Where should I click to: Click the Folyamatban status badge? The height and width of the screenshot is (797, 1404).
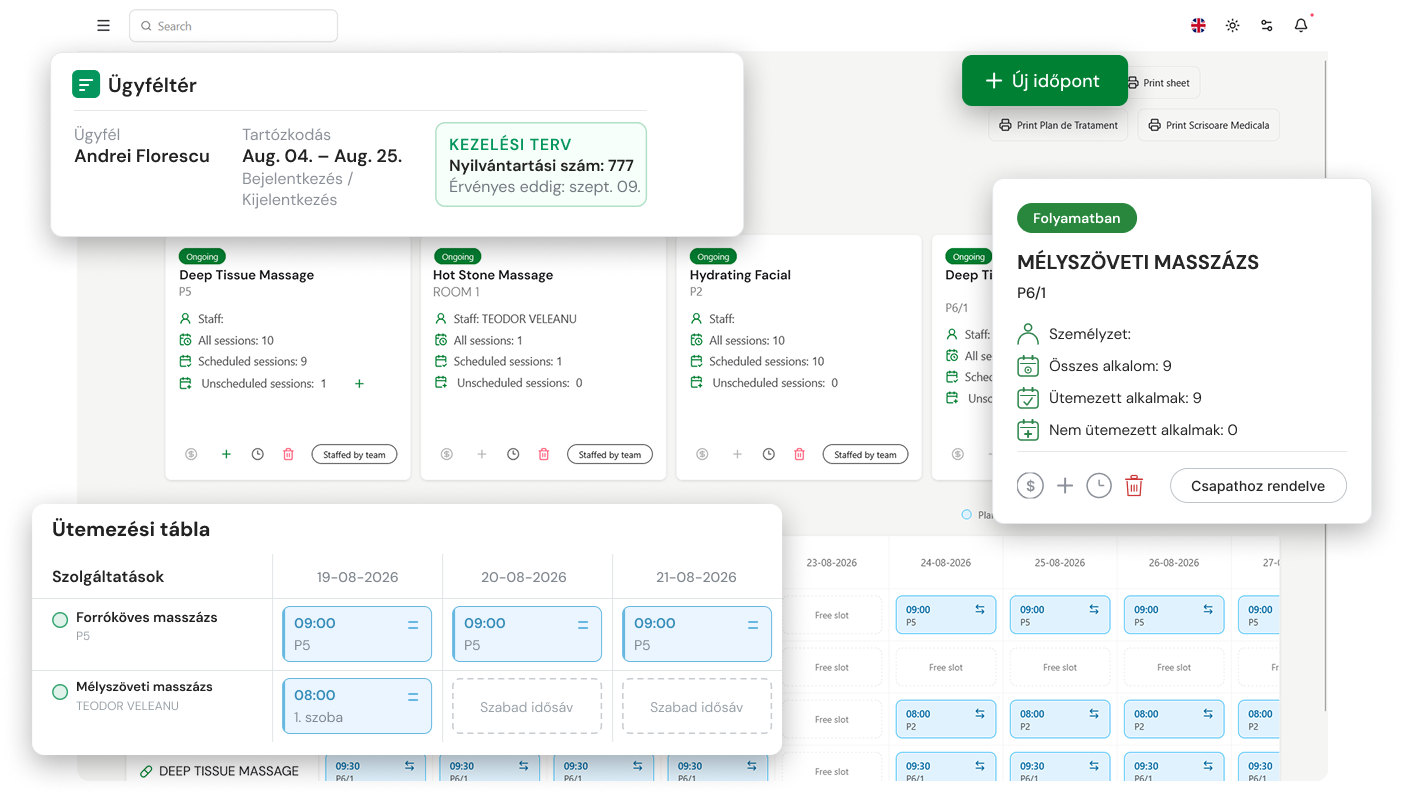[1077, 218]
